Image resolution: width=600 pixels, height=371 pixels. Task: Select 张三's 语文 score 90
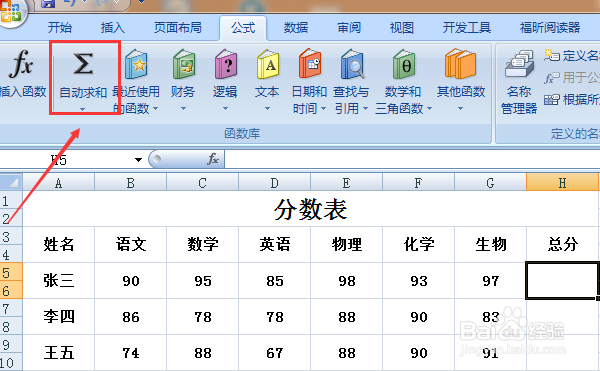pos(130,281)
